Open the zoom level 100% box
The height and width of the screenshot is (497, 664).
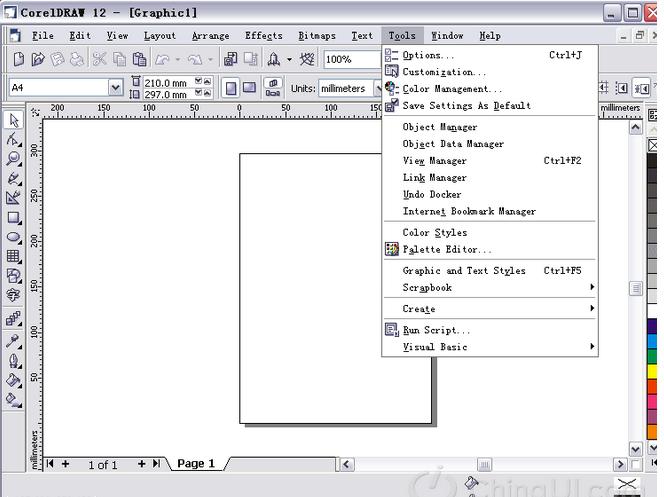352,59
